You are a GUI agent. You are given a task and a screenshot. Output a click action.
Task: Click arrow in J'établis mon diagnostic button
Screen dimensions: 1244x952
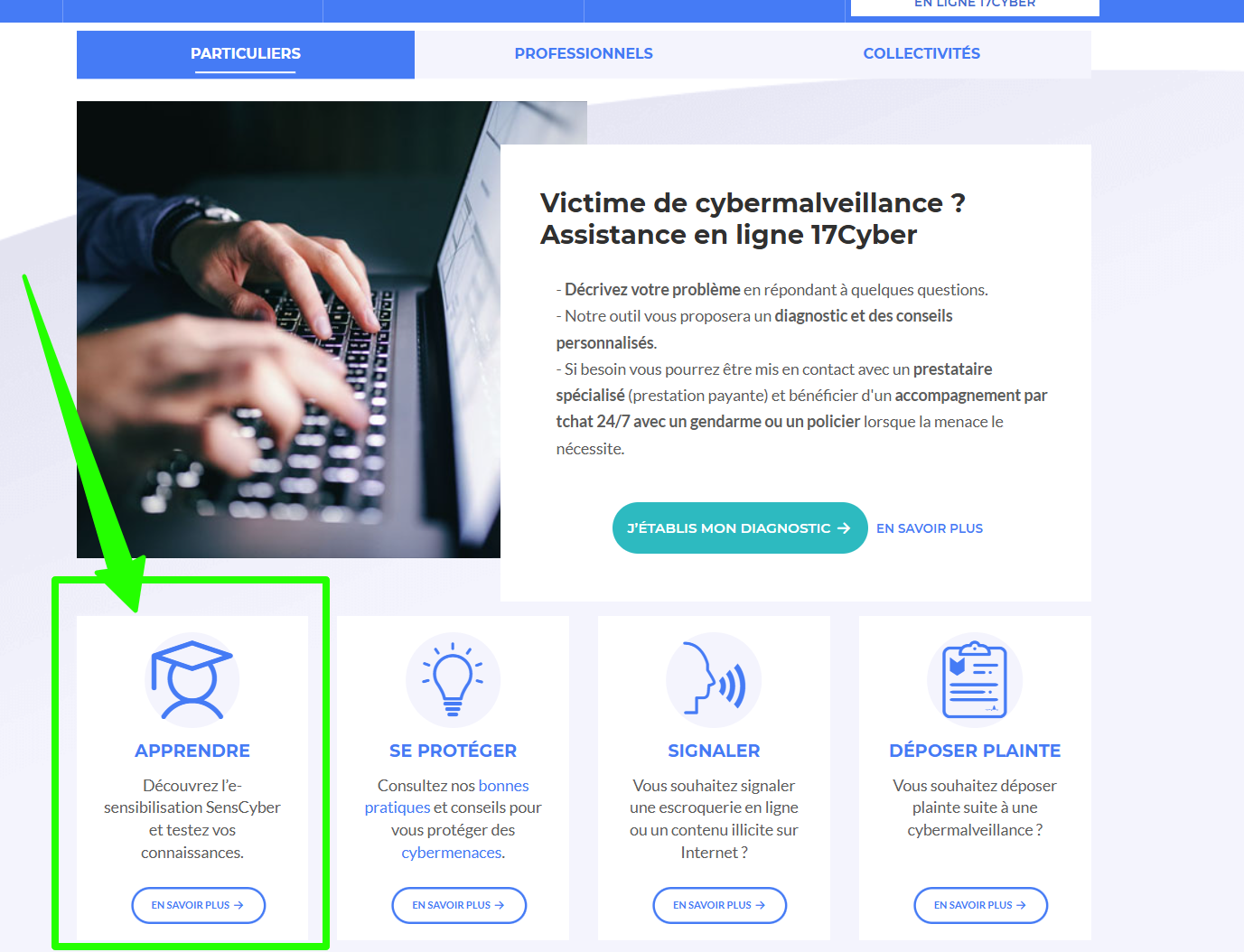(844, 528)
